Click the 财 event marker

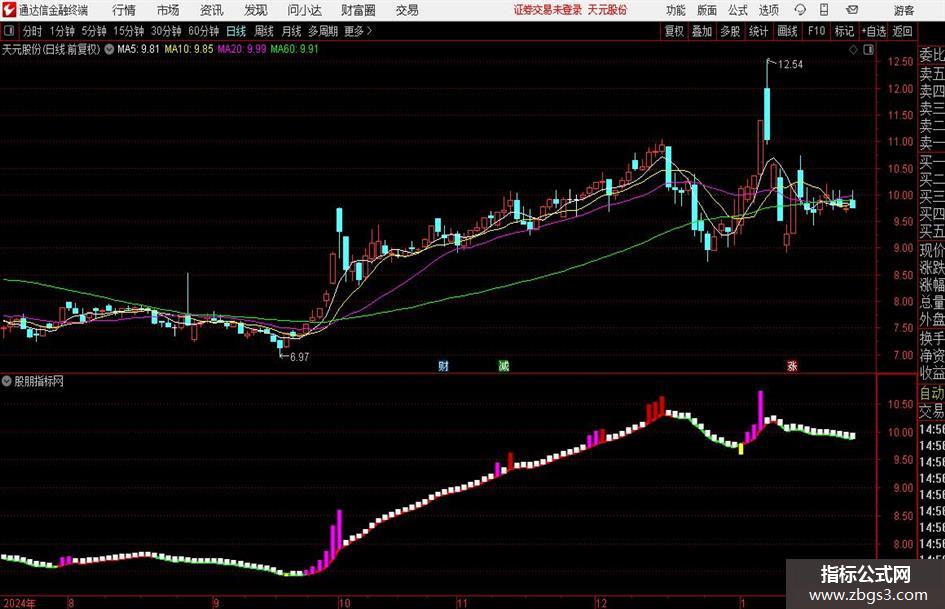[x=444, y=366]
